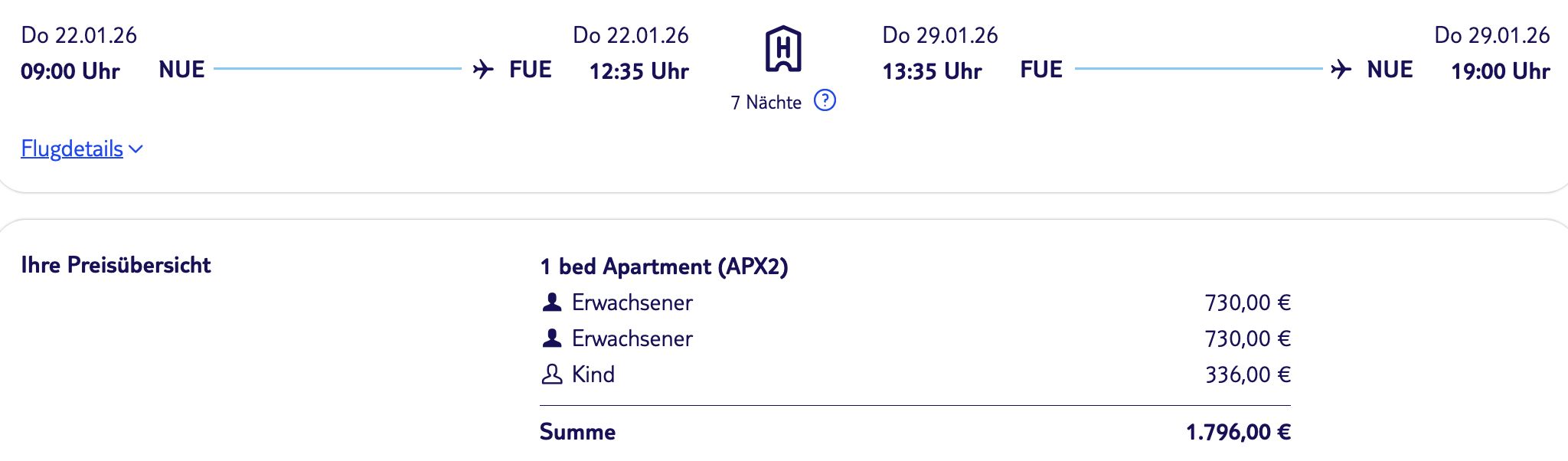Click the return flight airplane icon
This screenshot has width=1568, height=461.
[x=1341, y=69]
